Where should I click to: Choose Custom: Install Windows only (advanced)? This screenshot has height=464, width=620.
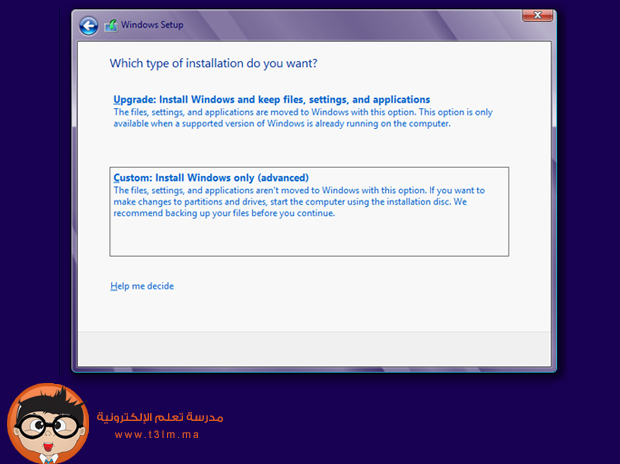[211, 178]
